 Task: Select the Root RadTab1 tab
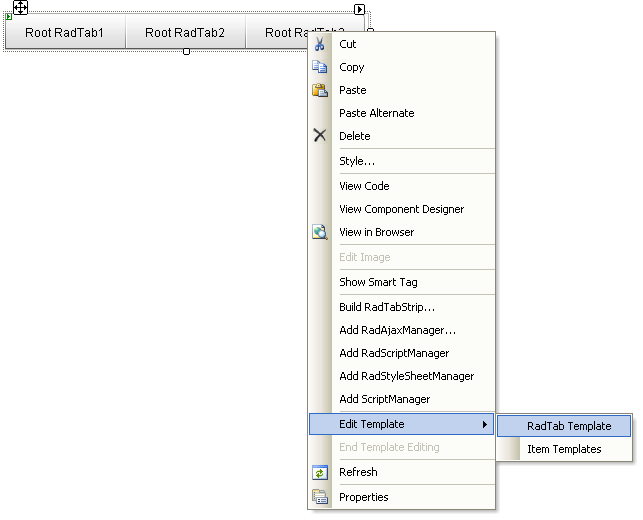pos(65,32)
